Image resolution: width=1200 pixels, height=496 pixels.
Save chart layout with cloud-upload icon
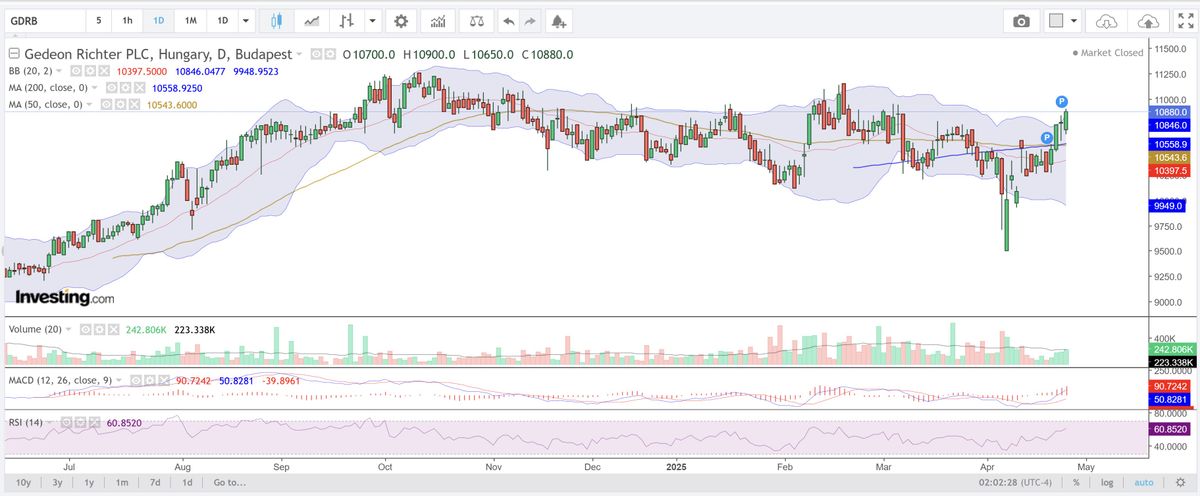pyautogui.click(x=1148, y=21)
